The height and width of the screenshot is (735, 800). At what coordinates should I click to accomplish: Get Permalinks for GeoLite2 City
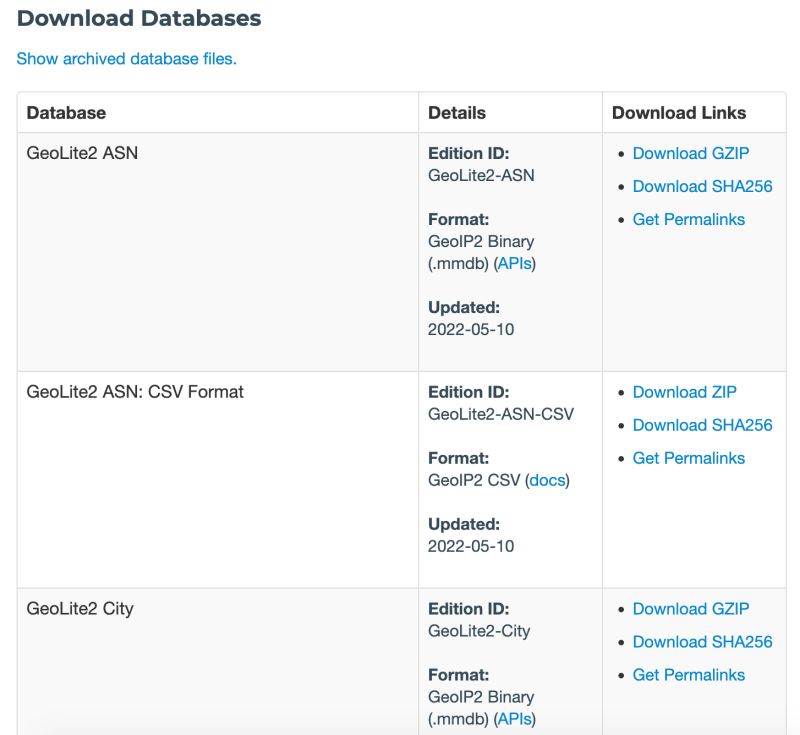(688, 675)
